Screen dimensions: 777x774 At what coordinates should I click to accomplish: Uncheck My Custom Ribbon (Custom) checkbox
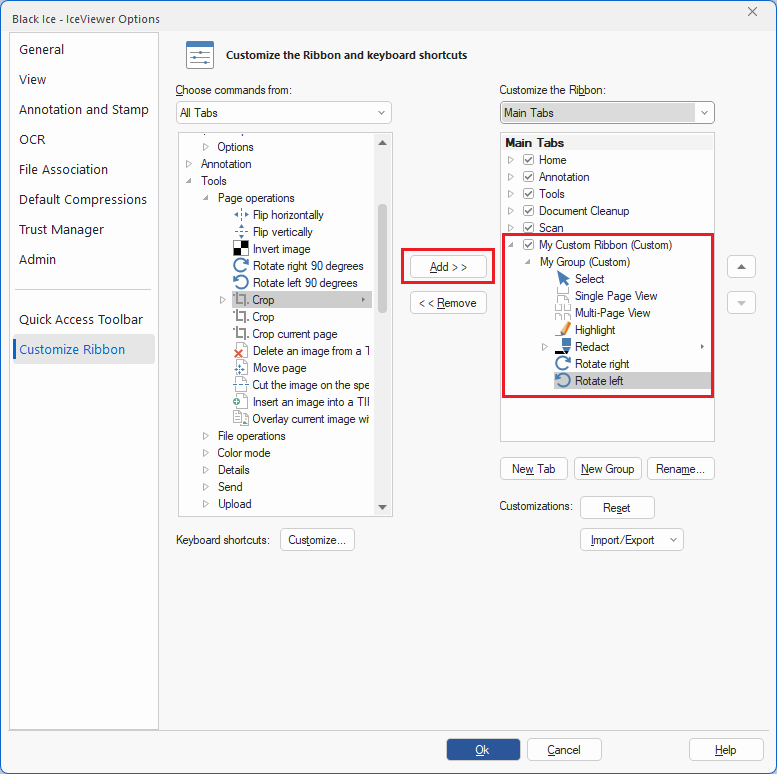tap(528, 245)
